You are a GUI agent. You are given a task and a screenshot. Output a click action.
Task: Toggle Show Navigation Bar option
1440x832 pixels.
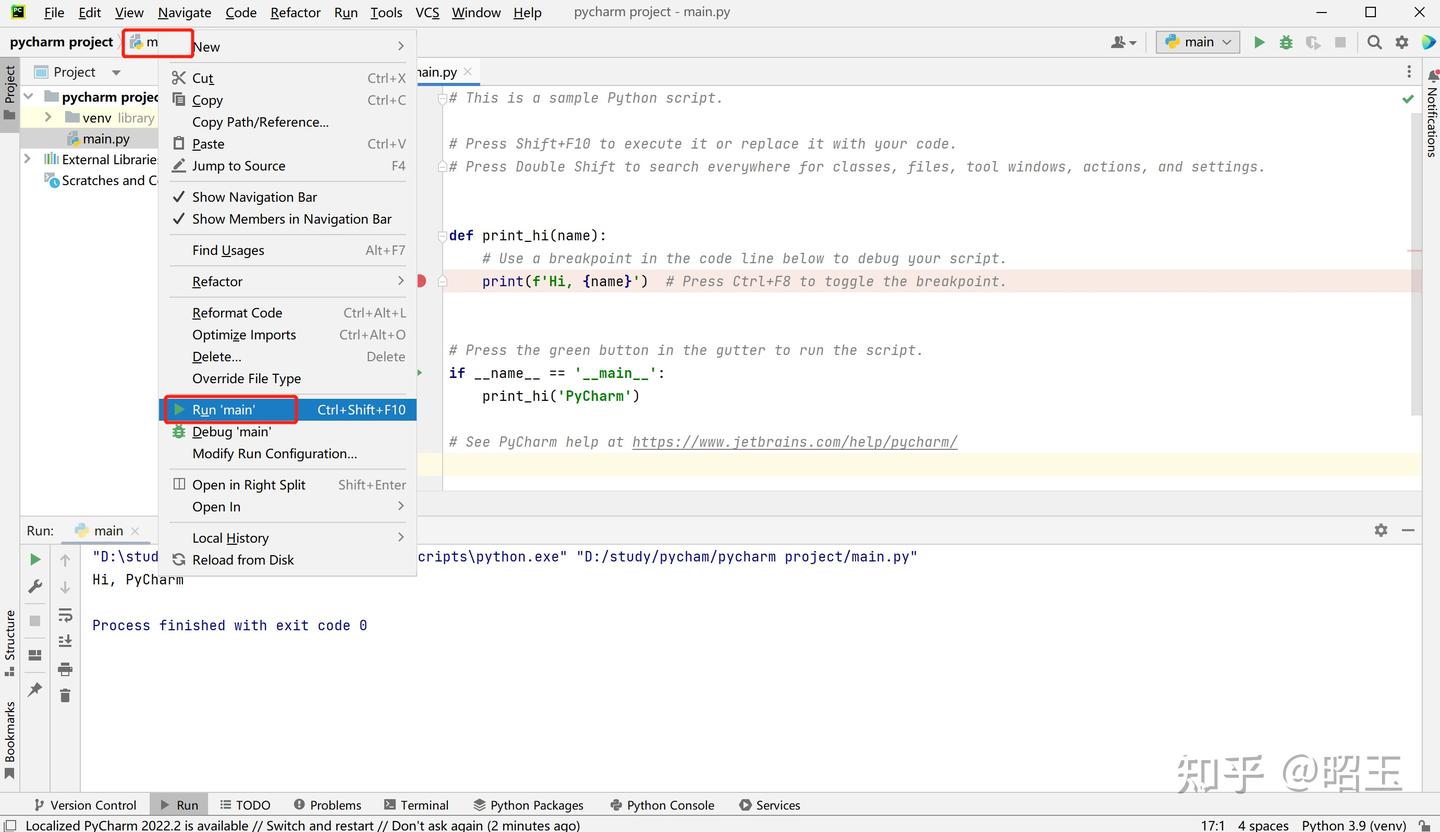click(x=254, y=197)
